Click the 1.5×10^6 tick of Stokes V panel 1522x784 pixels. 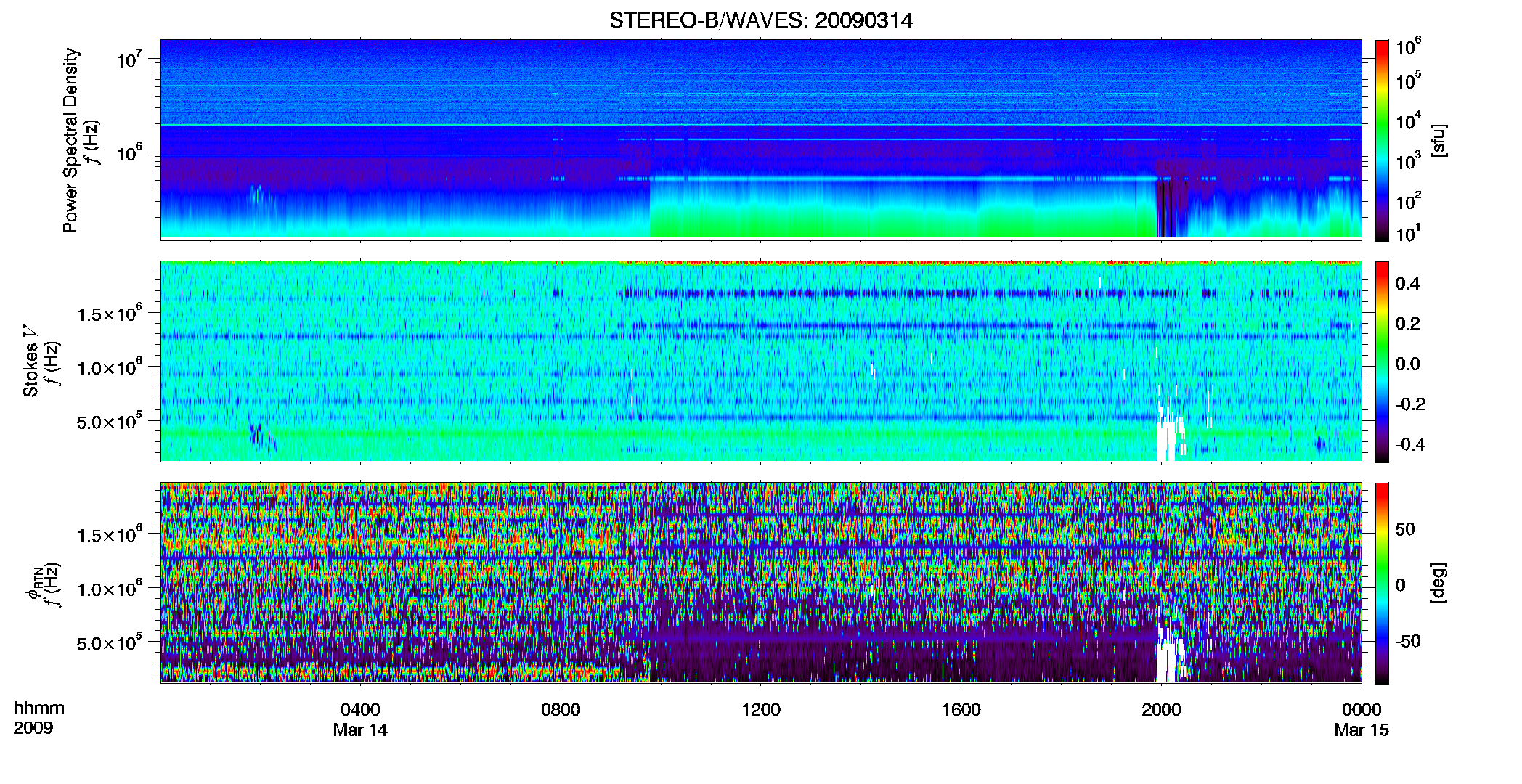(x=110, y=314)
